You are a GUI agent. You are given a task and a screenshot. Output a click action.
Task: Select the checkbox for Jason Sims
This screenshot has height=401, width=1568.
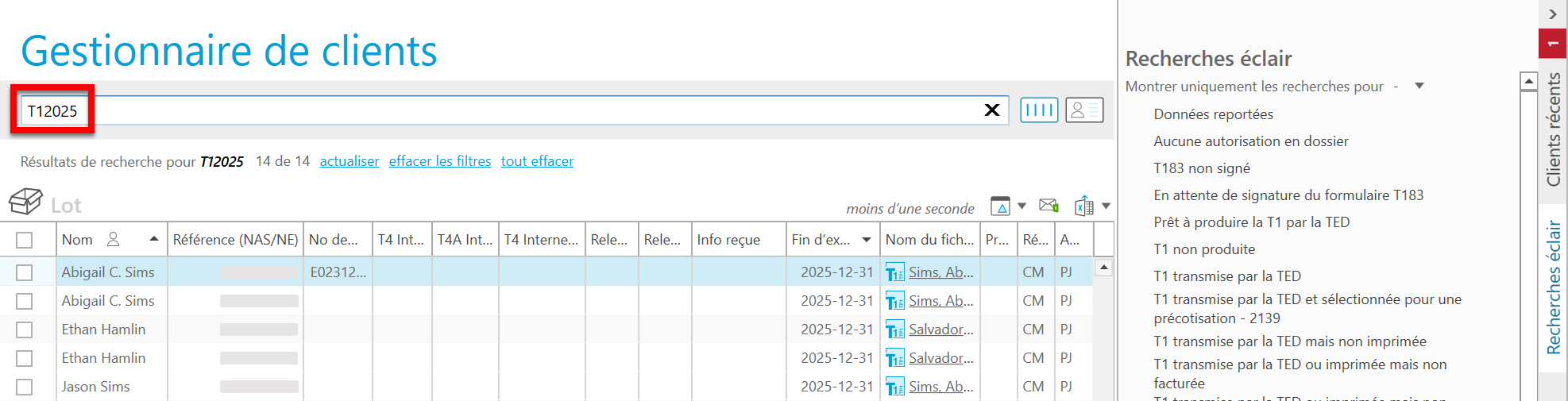click(25, 387)
